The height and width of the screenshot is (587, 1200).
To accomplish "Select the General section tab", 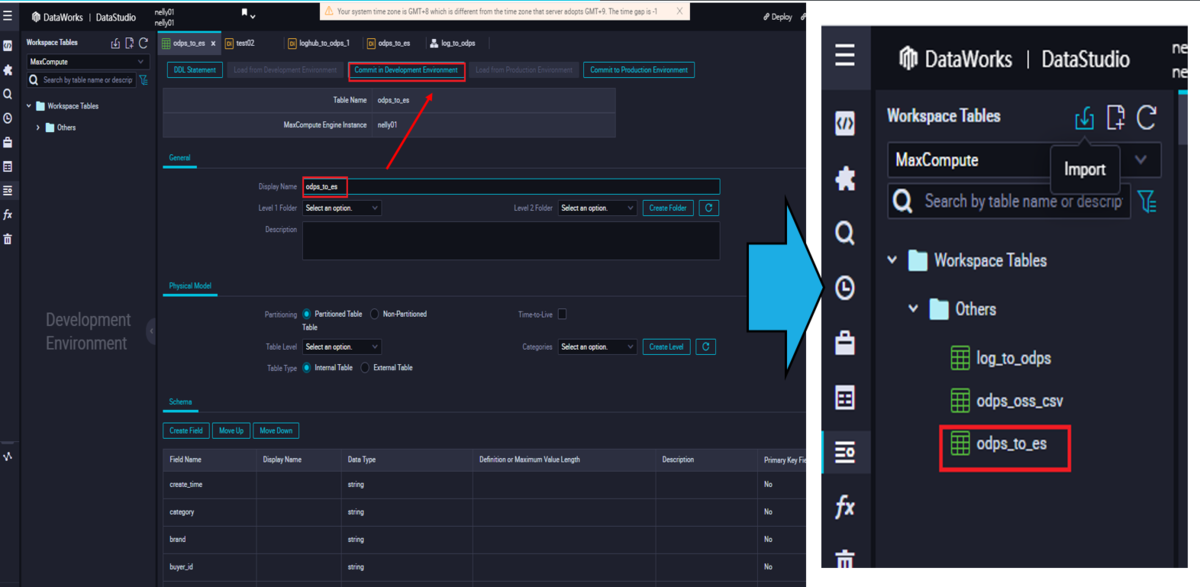I will tap(180, 158).
